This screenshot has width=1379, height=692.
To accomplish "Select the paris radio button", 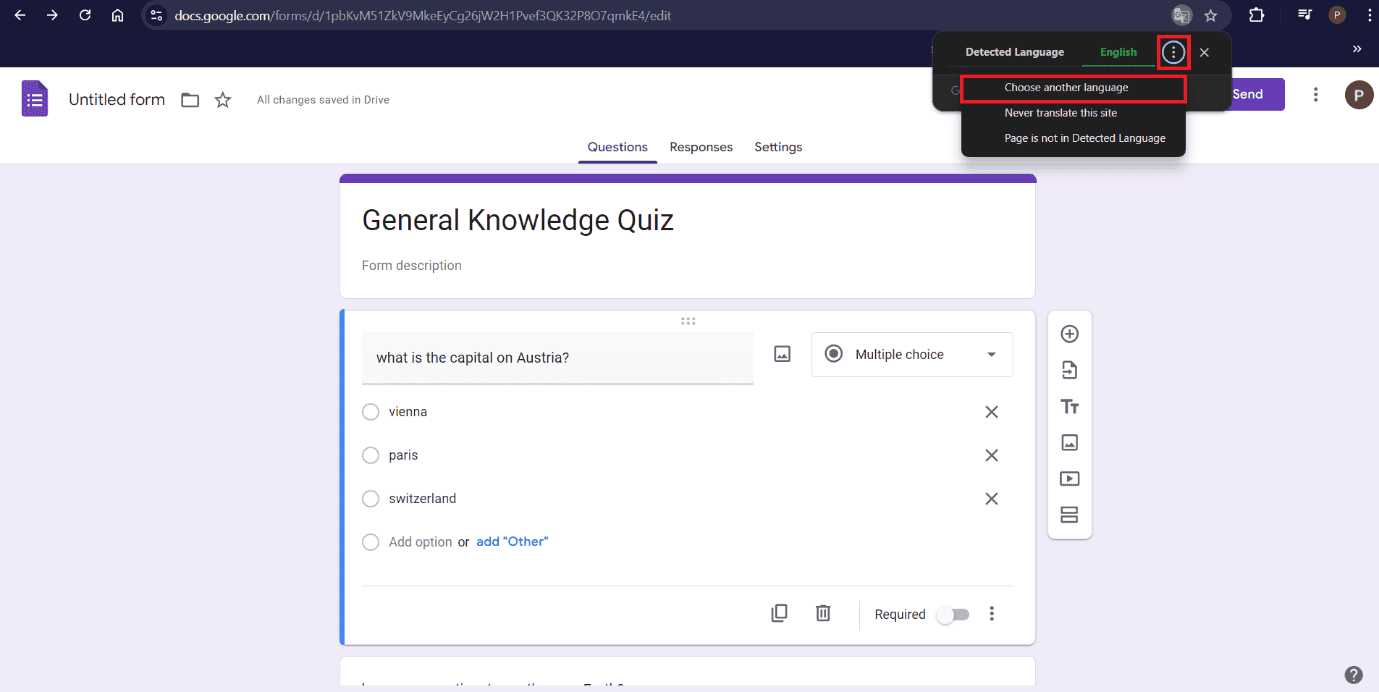I will tap(371, 455).
